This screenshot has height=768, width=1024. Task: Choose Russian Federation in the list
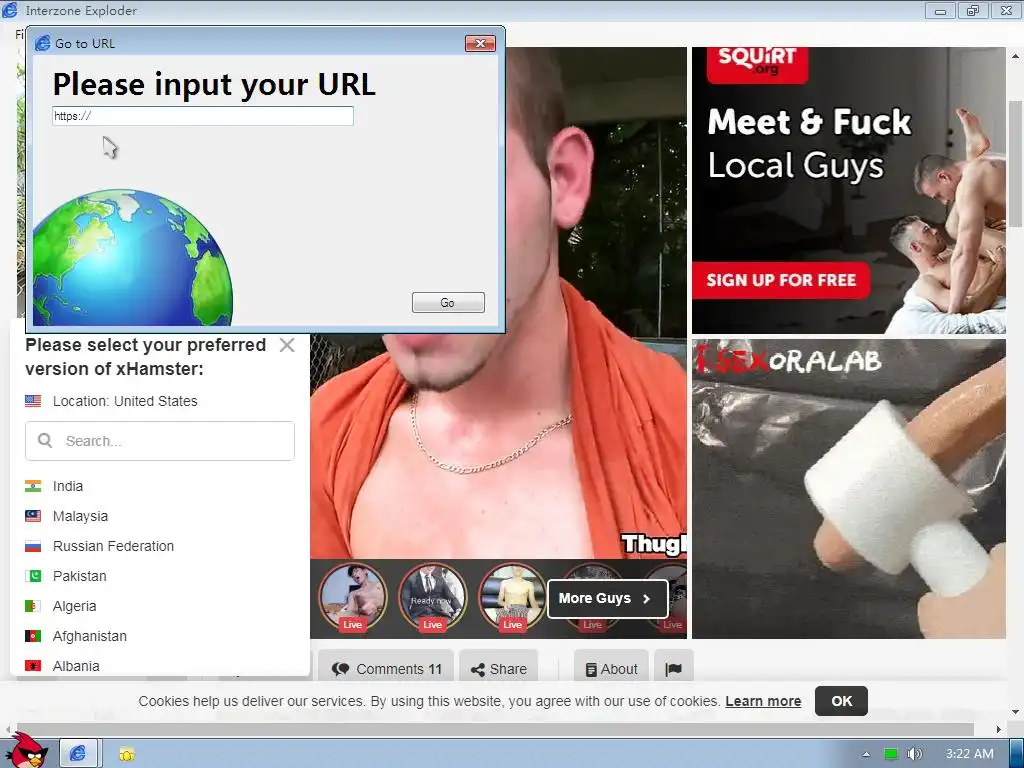click(114, 546)
